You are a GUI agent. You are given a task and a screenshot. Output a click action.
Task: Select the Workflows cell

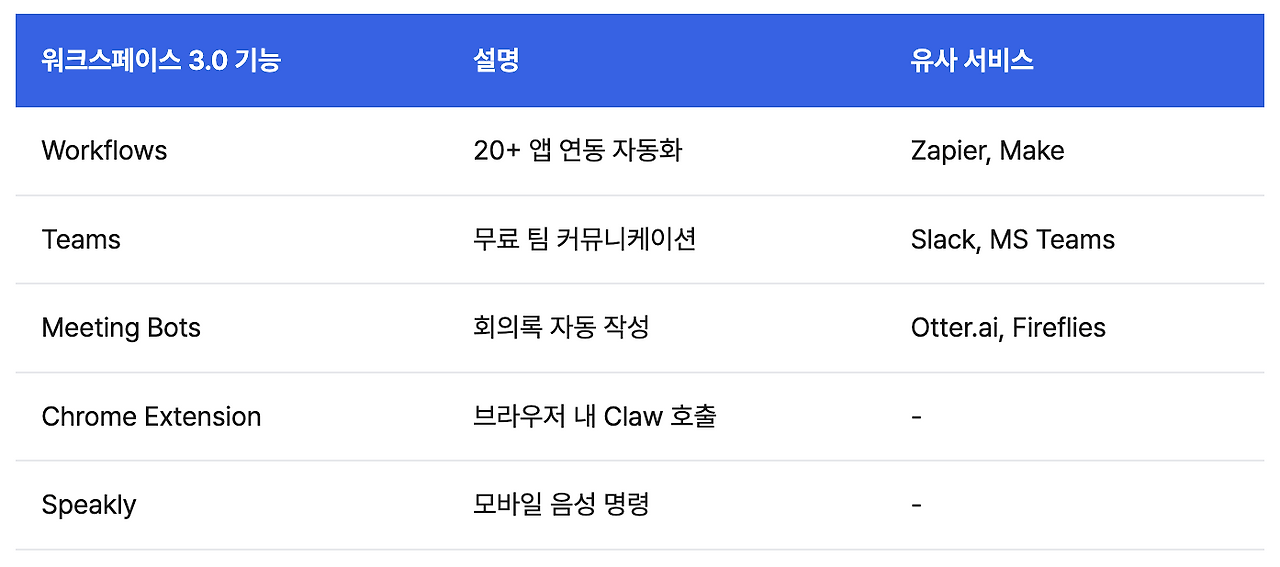point(104,151)
